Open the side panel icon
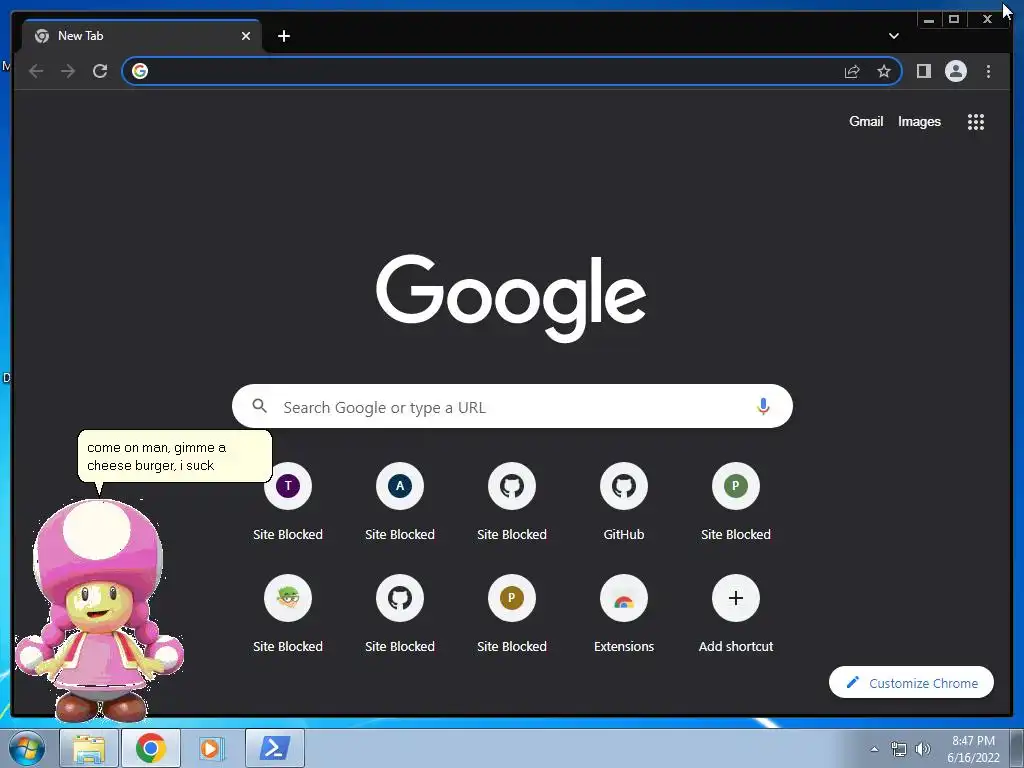The height and width of the screenshot is (768, 1024). pyautogui.click(x=923, y=71)
